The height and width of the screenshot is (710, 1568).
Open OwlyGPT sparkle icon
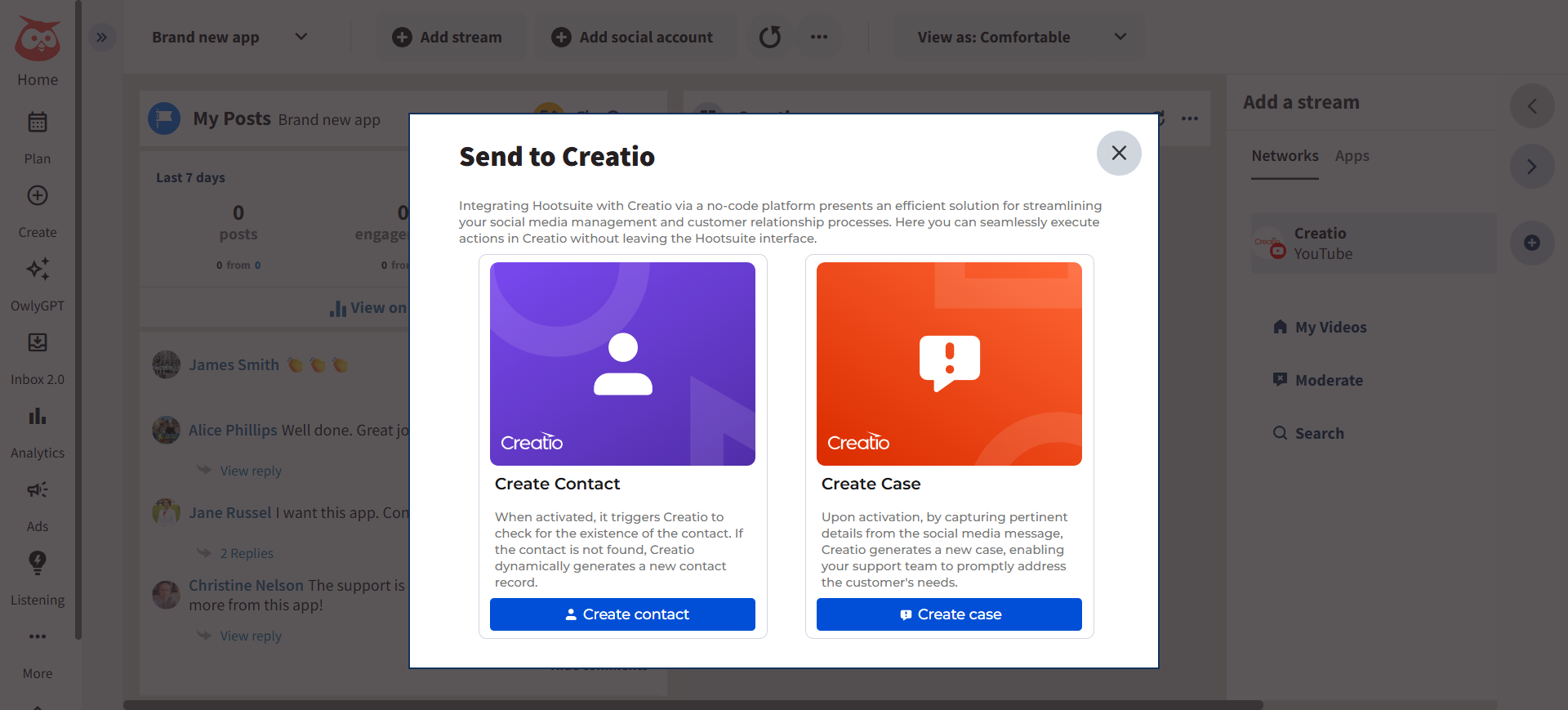coord(38,269)
